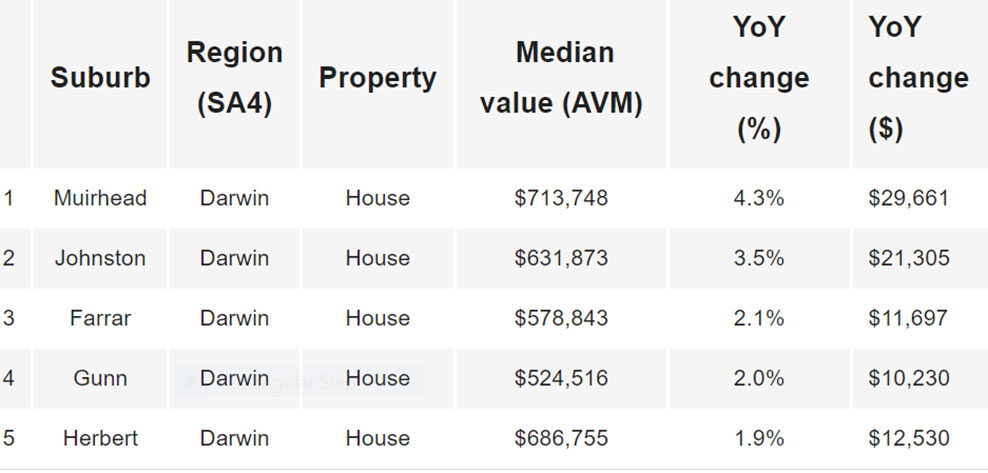
Task: Click Farrar's 2.1% YoY change cell
Action: [758, 318]
